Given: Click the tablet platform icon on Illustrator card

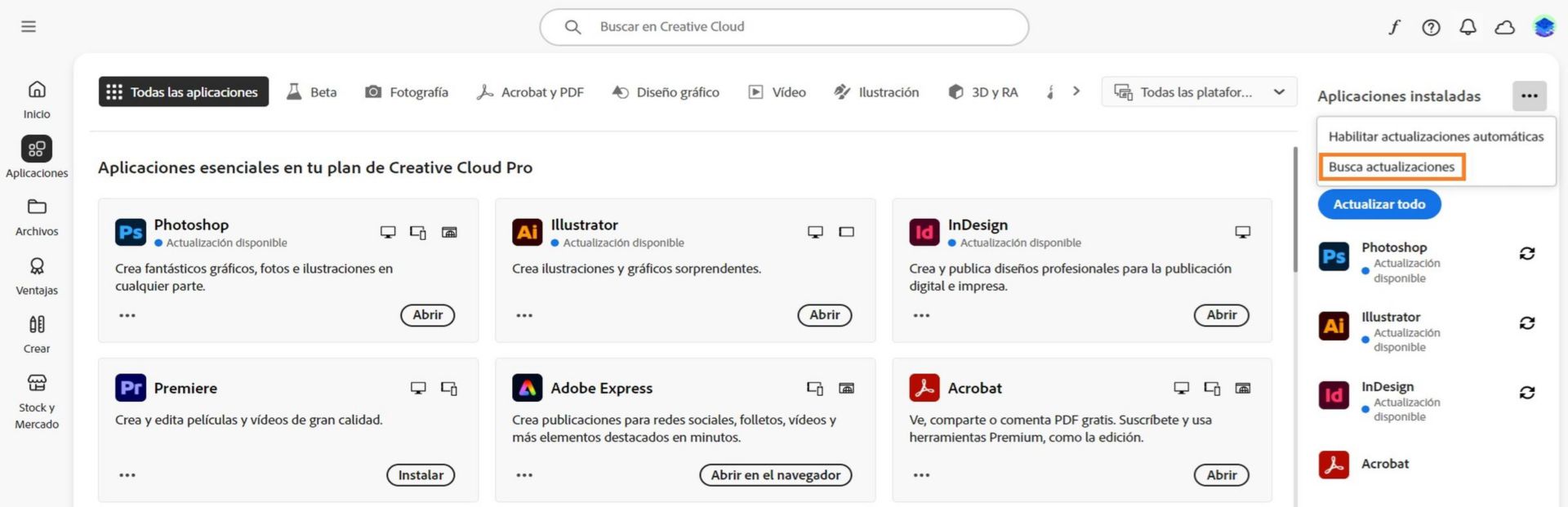Looking at the screenshot, I should coord(847,233).
